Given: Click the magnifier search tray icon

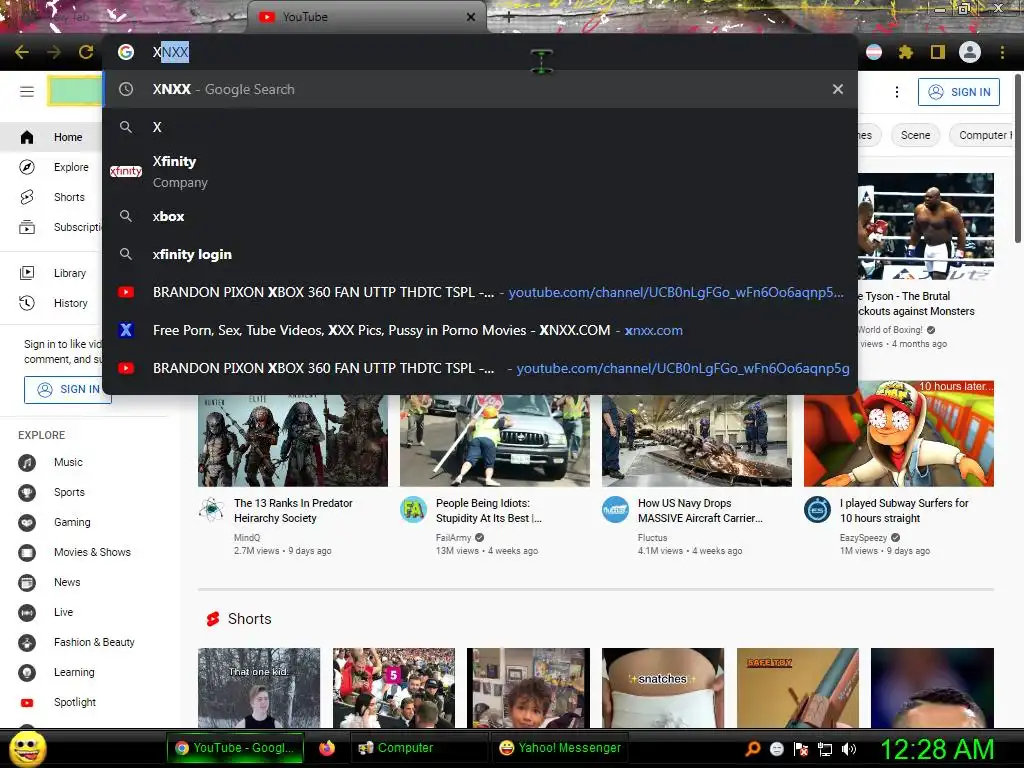Looking at the screenshot, I should [752, 749].
